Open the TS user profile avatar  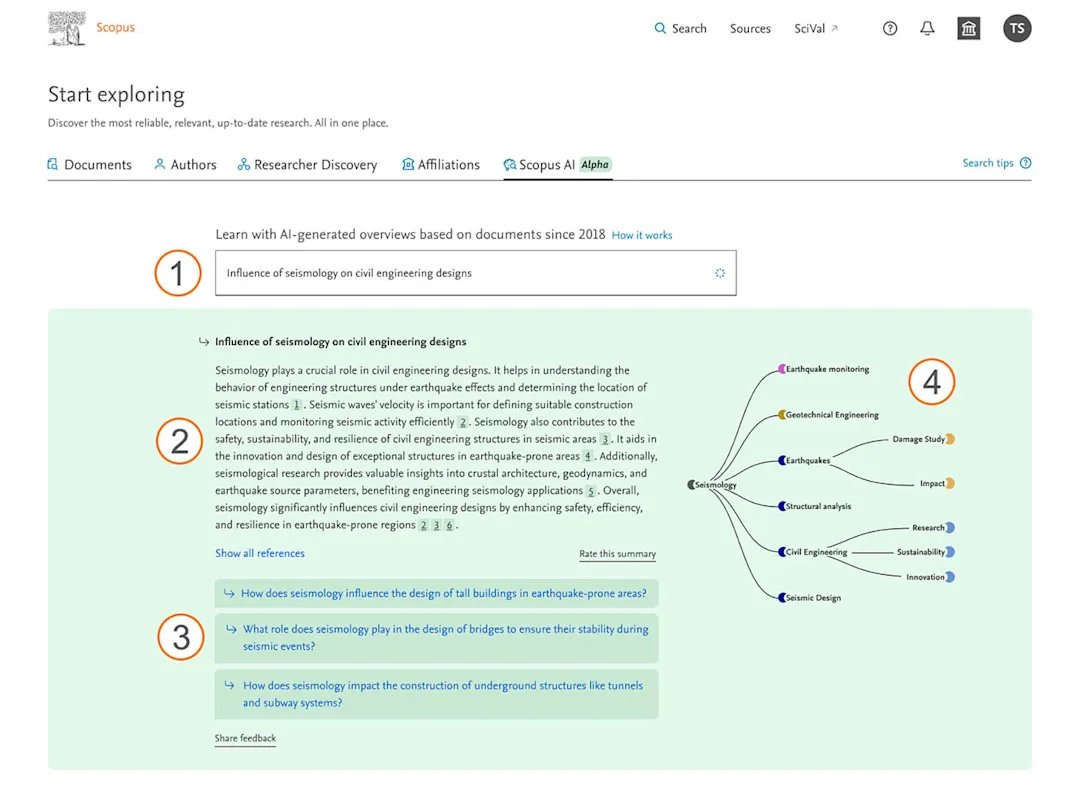[x=1017, y=28]
